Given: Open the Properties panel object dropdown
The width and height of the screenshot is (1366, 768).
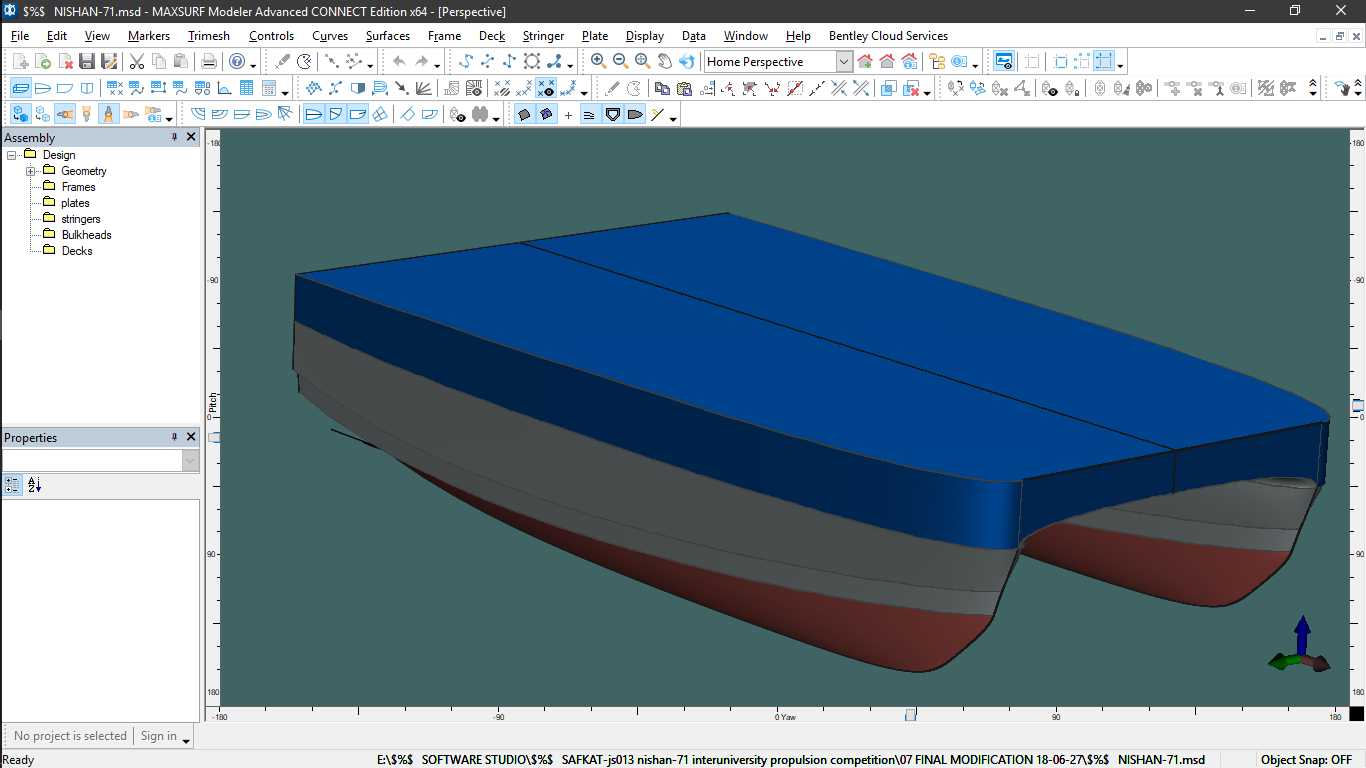Looking at the screenshot, I should coord(191,460).
